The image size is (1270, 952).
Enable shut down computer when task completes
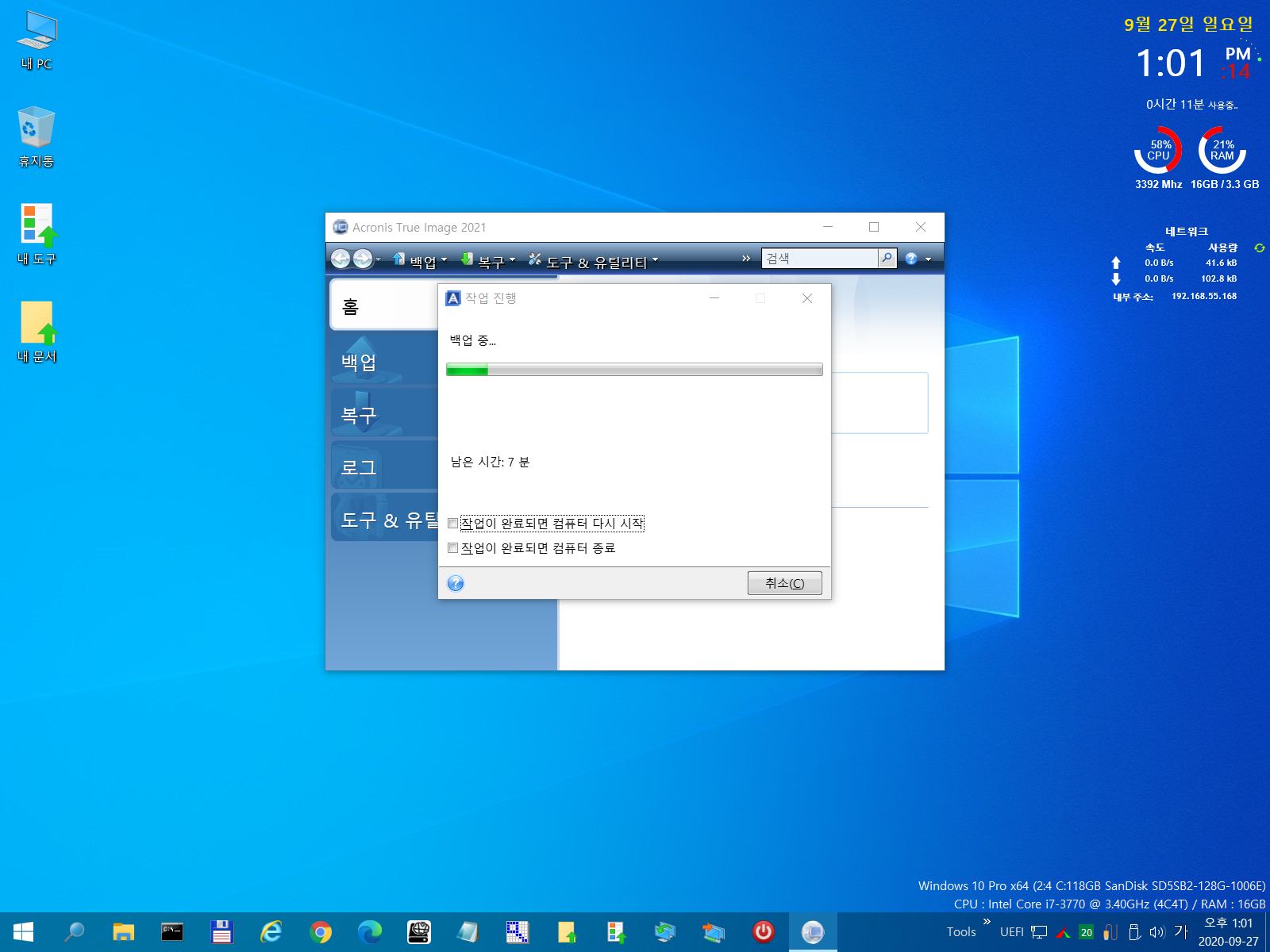point(453,548)
